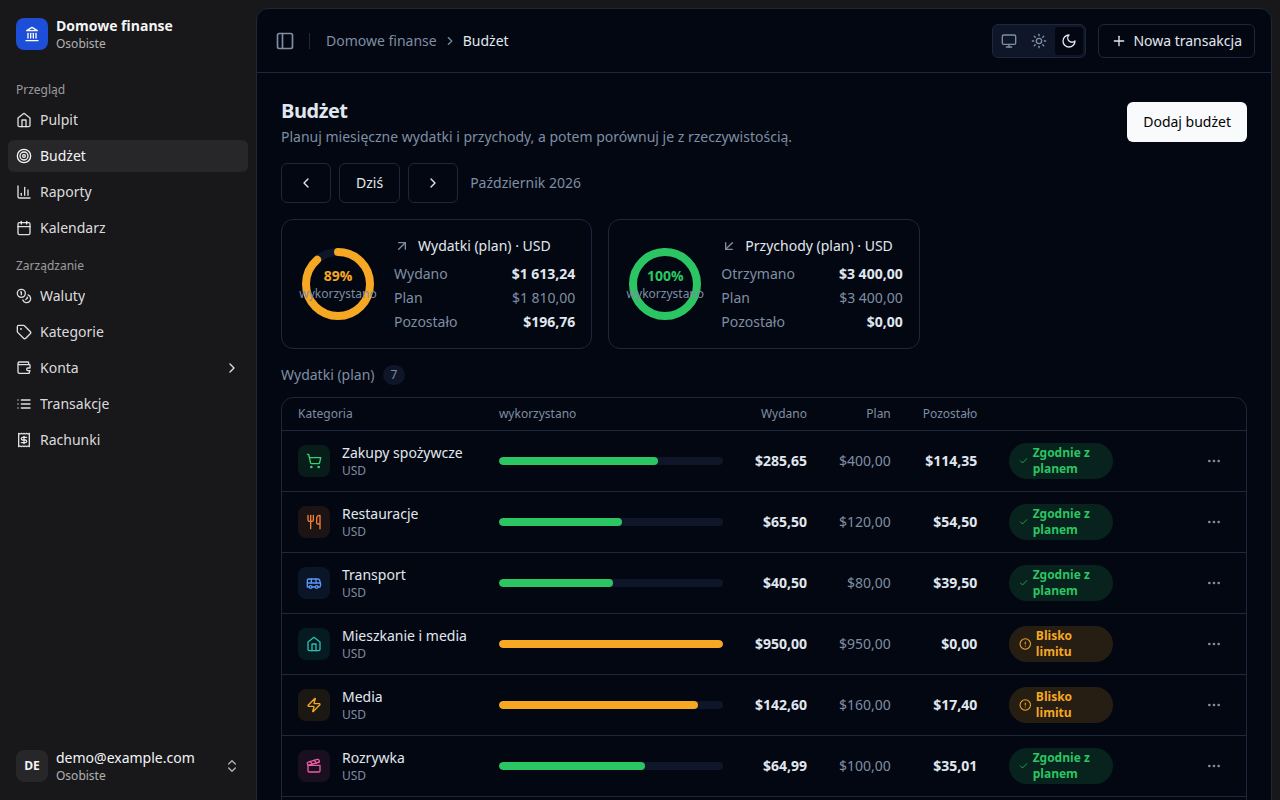
Task: Click the Domowe finanse bank logo icon
Action: 32,34
